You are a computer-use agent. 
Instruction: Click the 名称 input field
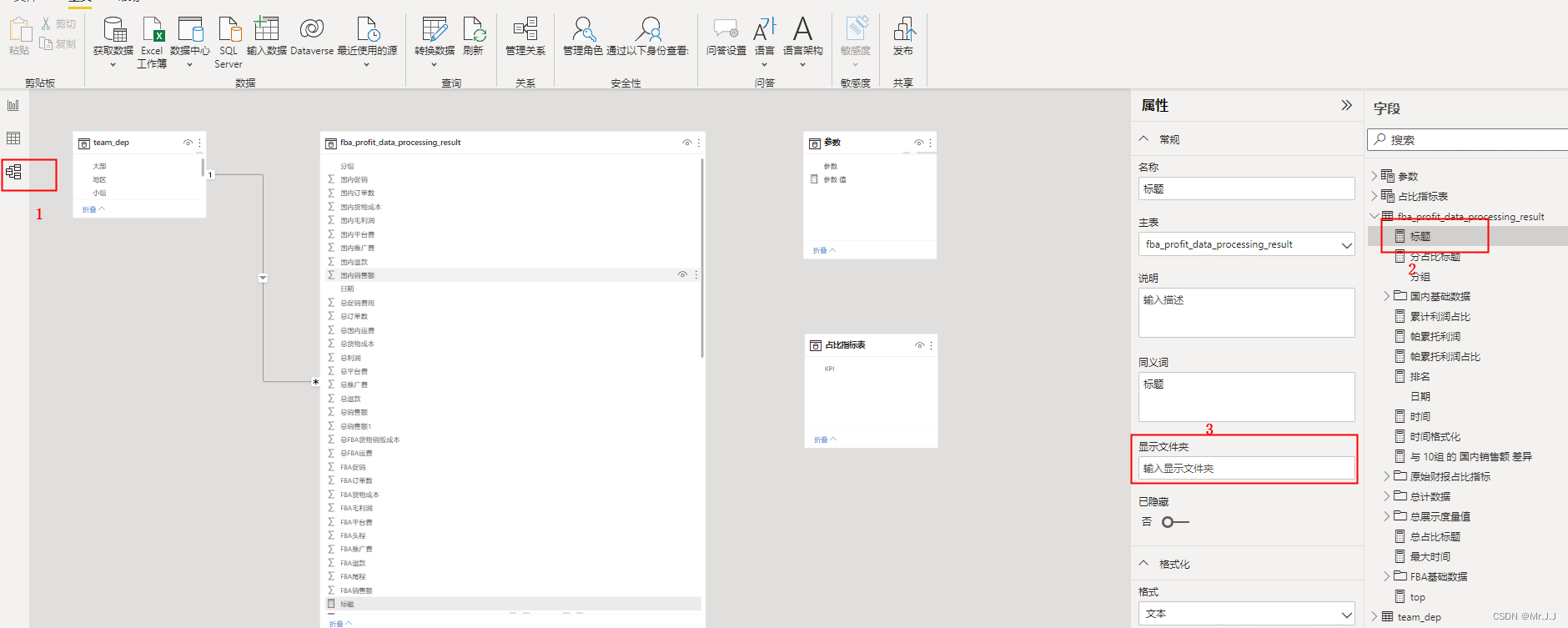click(x=1246, y=188)
